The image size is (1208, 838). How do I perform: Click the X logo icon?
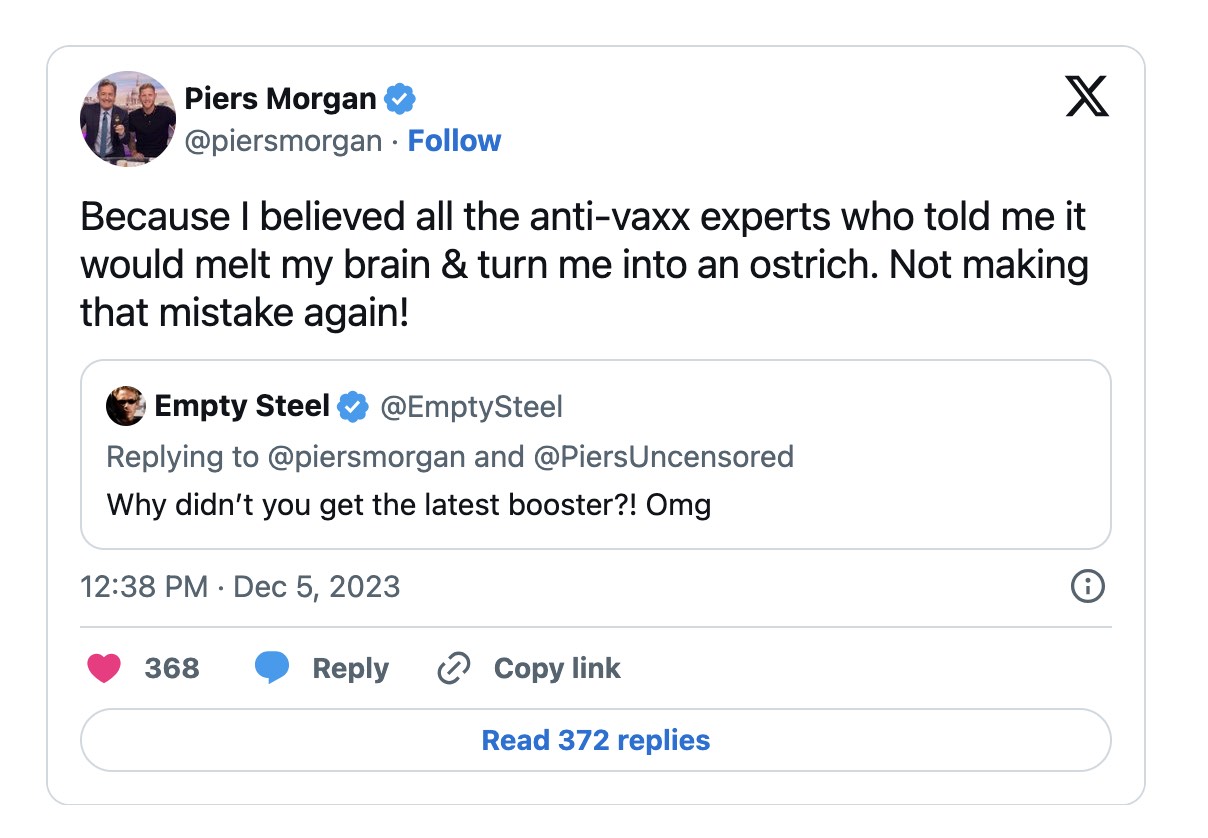click(1087, 97)
